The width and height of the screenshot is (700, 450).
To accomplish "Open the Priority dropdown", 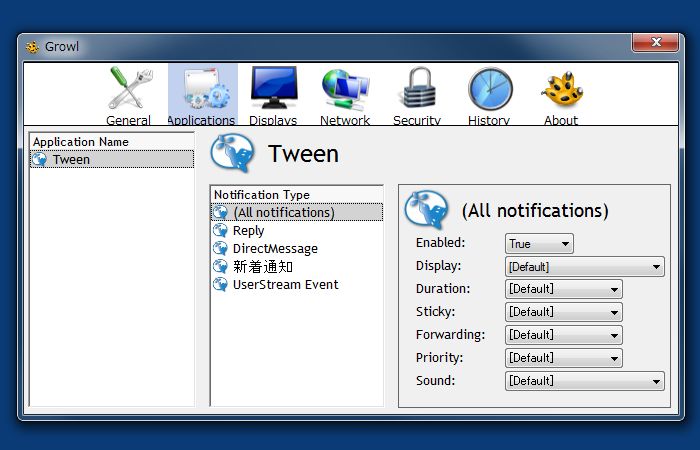I will tap(564, 358).
